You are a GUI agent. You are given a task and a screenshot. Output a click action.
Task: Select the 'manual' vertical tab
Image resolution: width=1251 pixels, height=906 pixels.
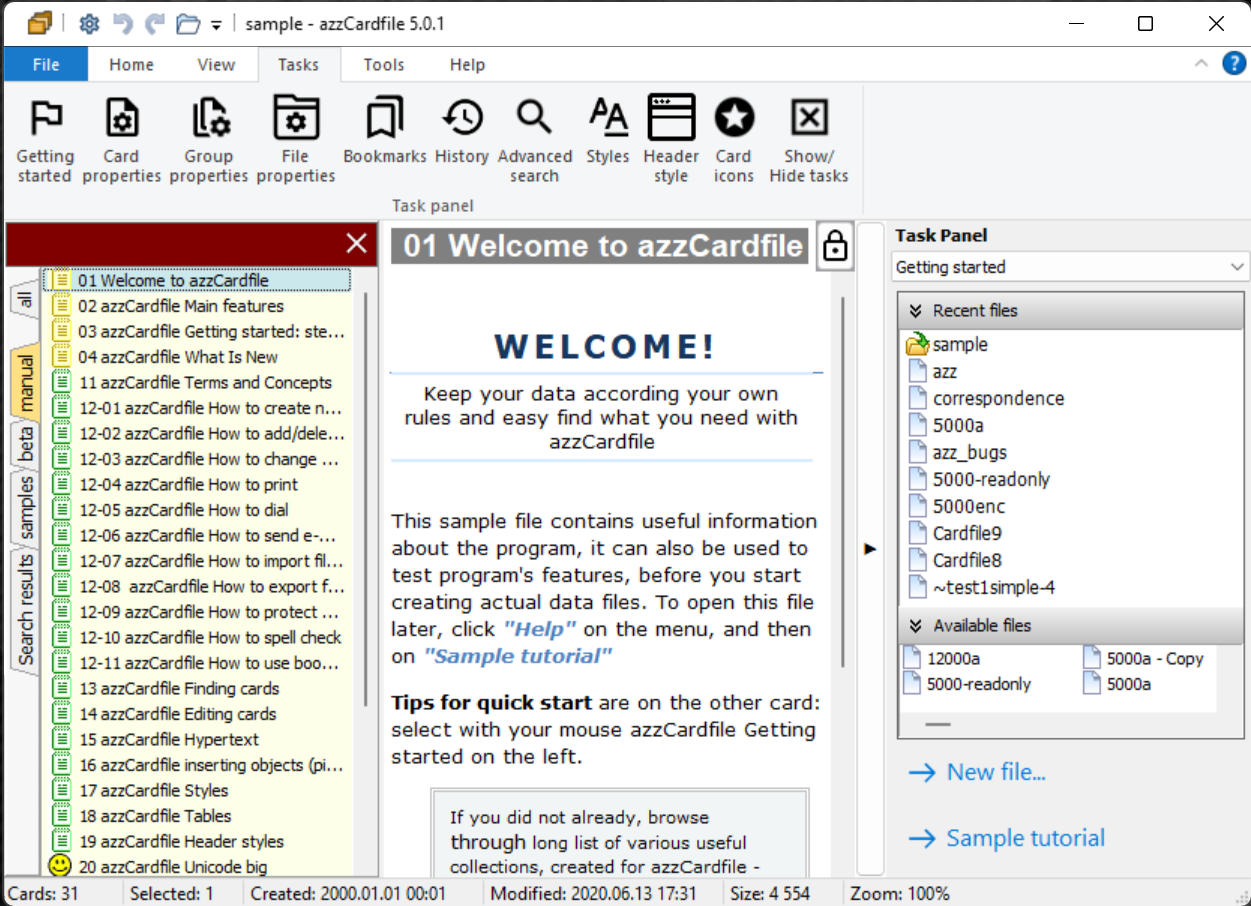click(25, 384)
